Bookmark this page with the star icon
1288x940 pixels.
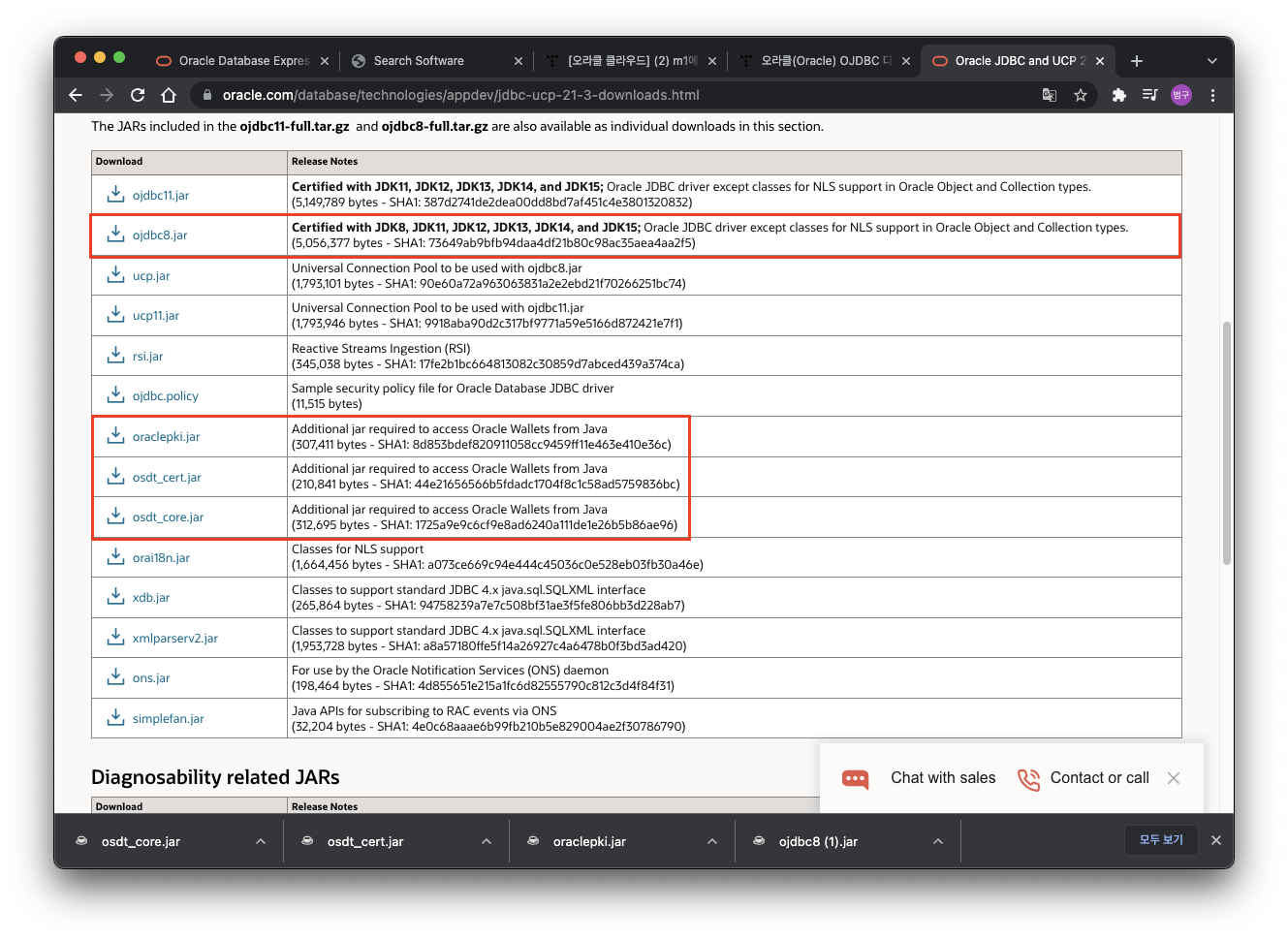[x=1081, y=95]
